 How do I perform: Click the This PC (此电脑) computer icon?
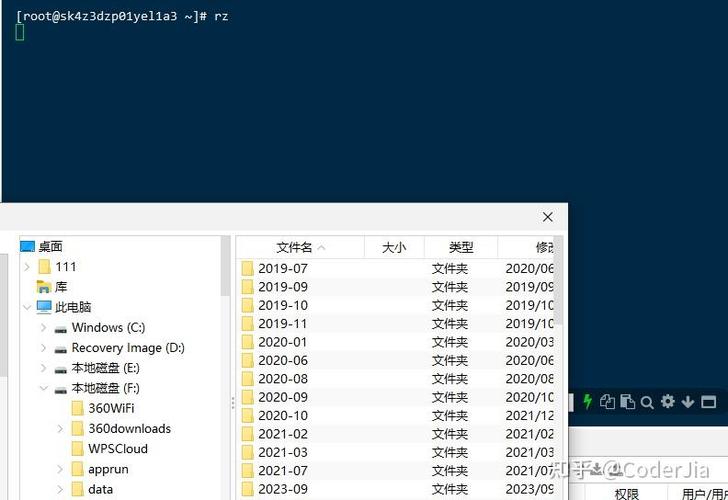[44, 307]
